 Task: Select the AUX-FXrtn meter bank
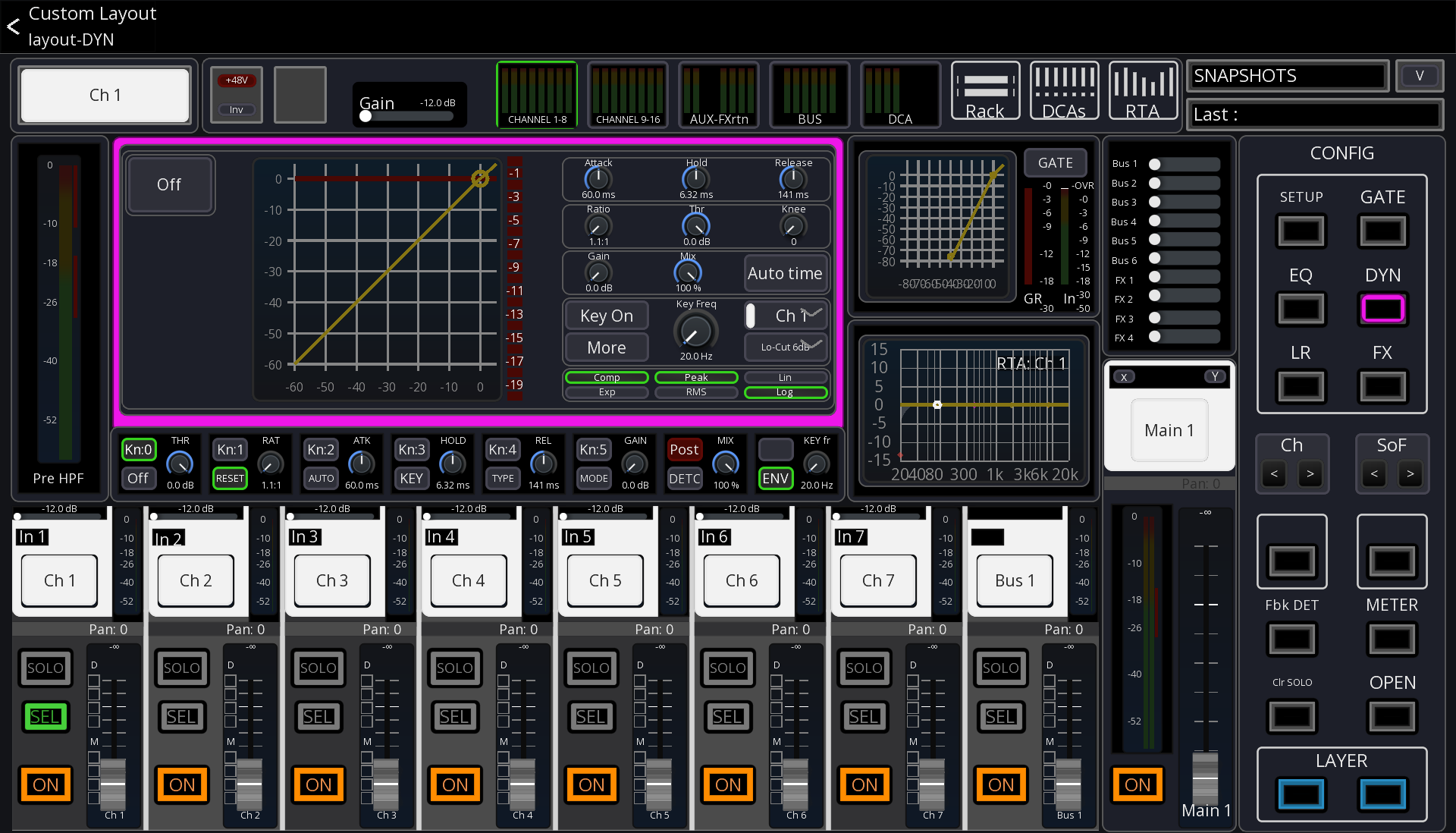(x=719, y=94)
